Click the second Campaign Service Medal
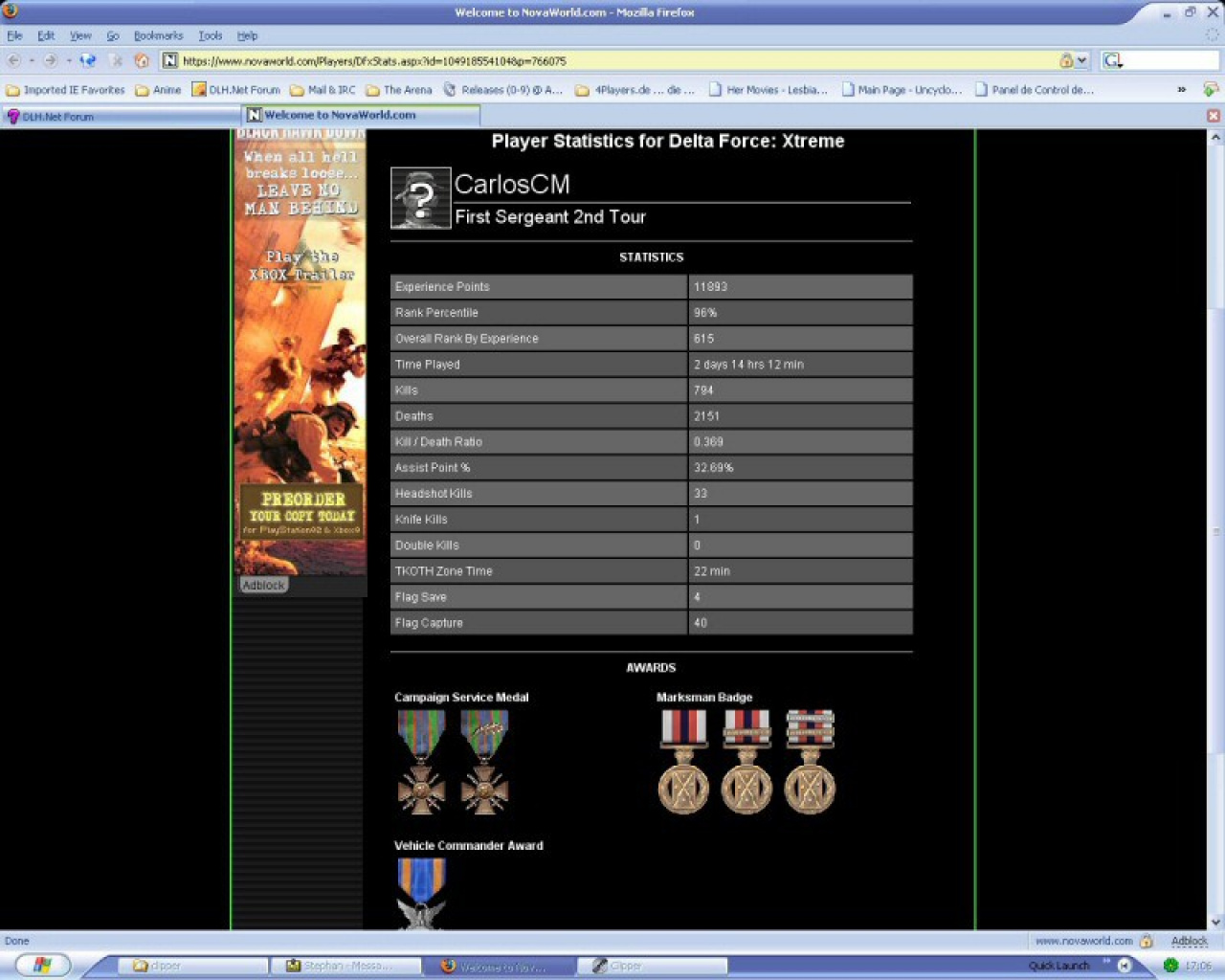This screenshot has height=980, width=1225. 484,763
